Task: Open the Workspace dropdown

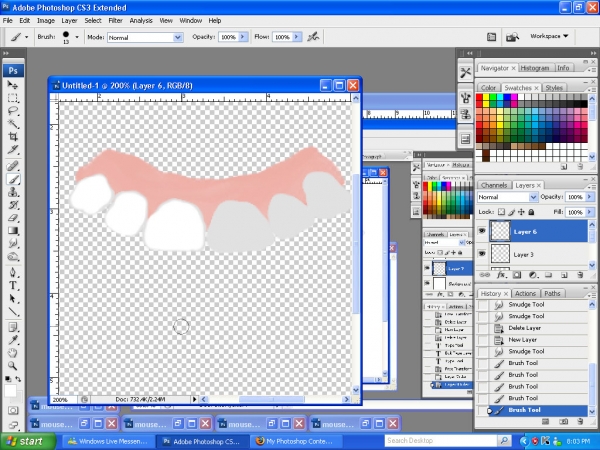Action: tap(549, 36)
